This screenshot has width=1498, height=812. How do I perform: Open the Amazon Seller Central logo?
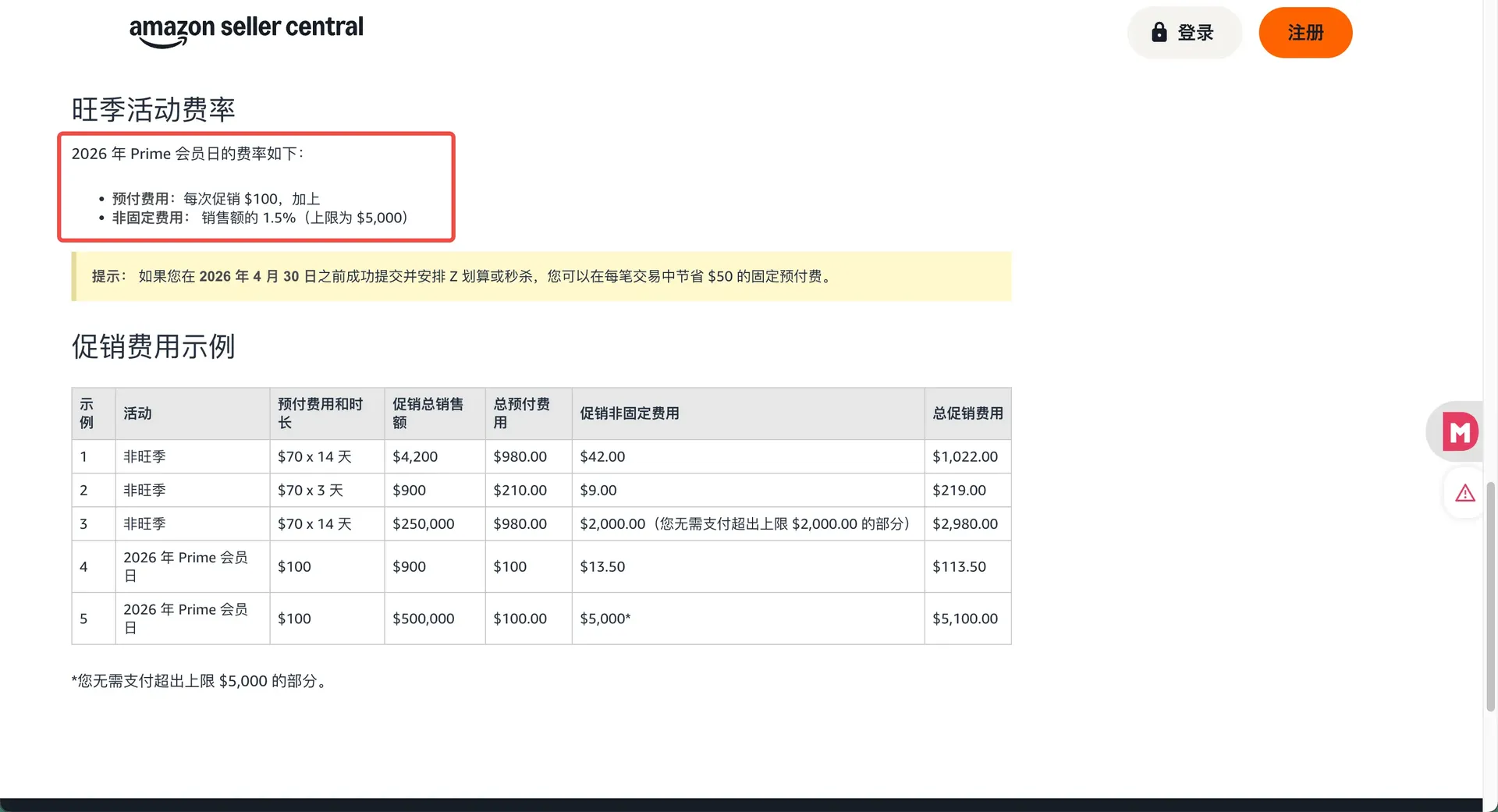pos(247,31)
